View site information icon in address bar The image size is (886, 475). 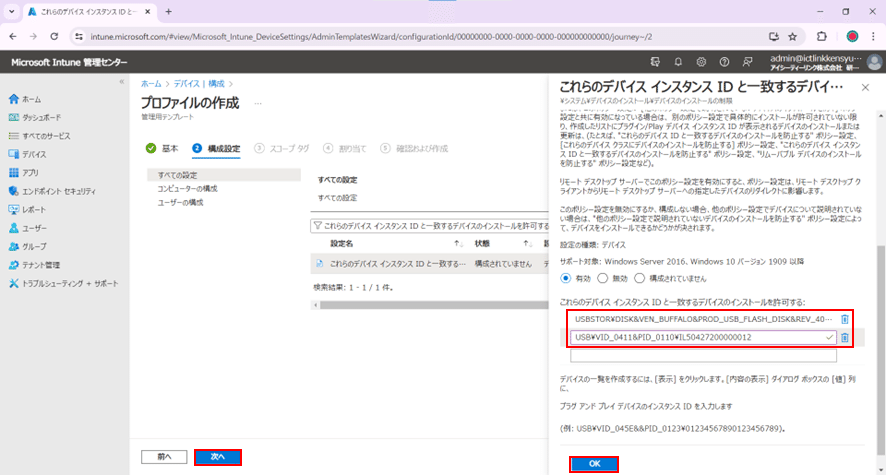(x=79, y=37)
